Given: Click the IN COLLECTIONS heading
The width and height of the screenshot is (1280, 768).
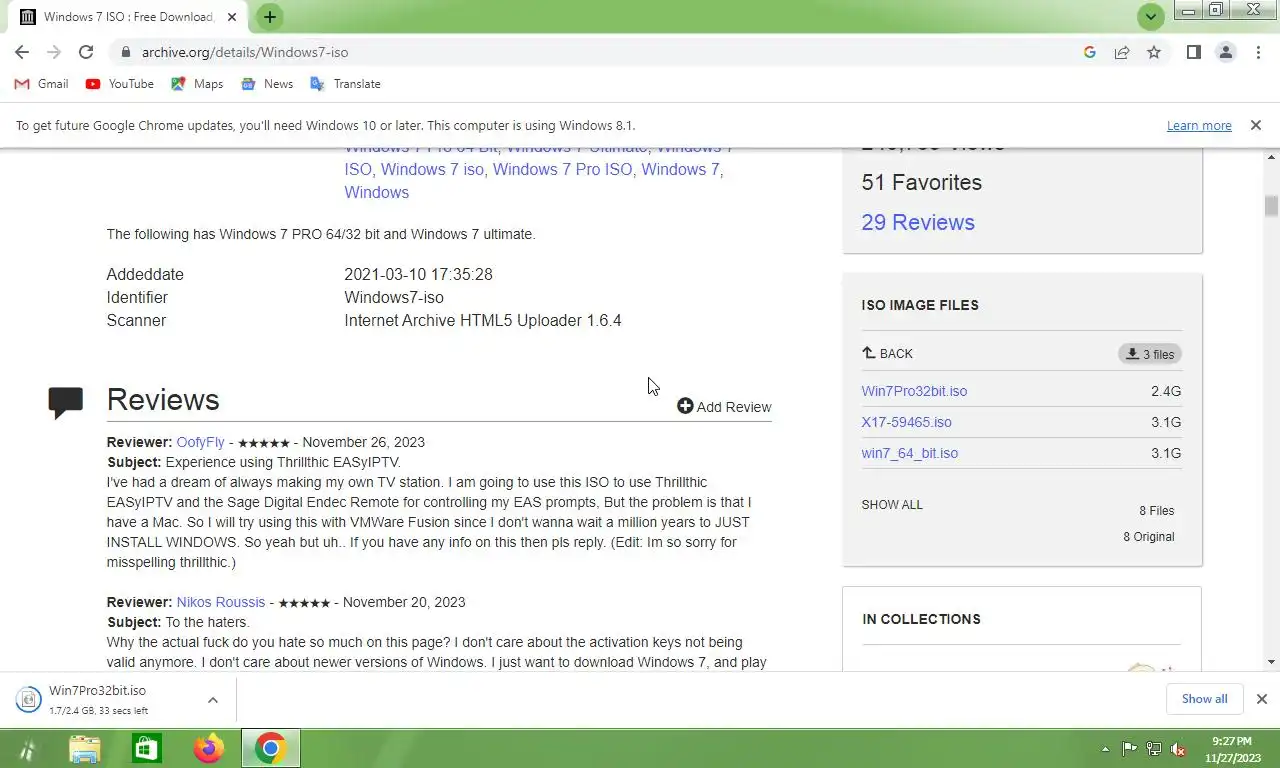Looking at the screenshot, I should (921, 619).
